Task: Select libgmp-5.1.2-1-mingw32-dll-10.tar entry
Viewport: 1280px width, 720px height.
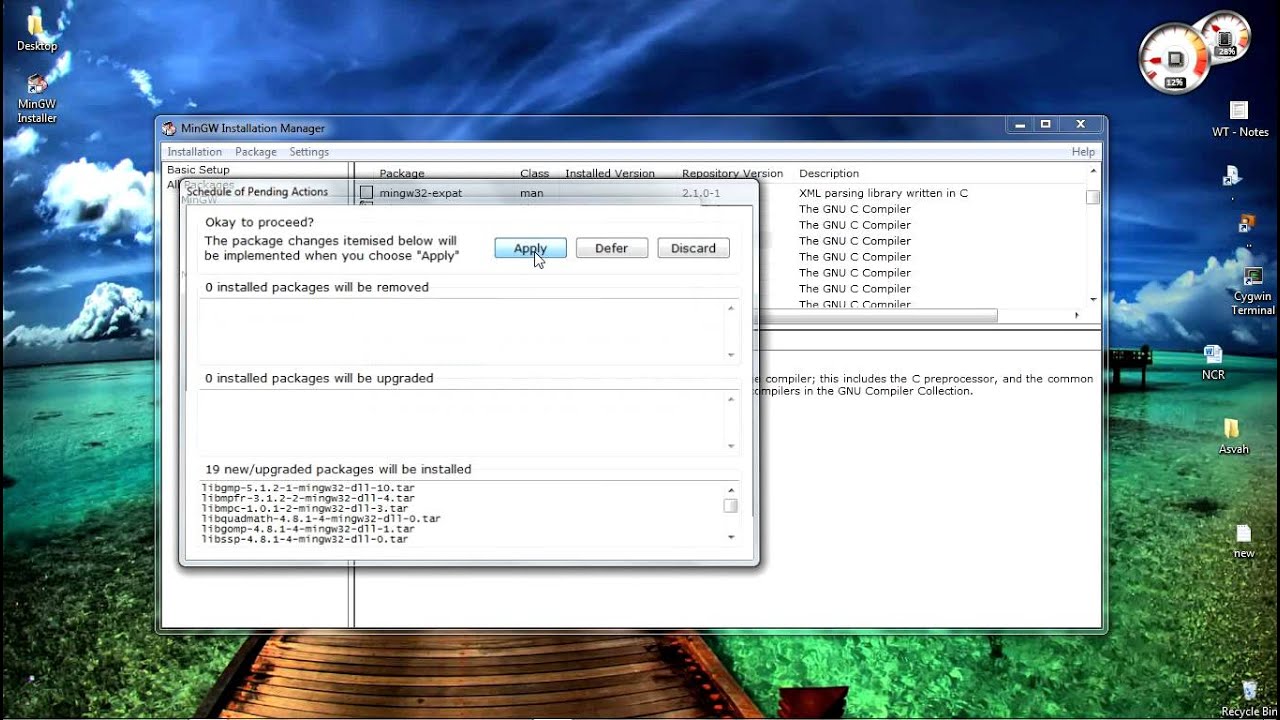Action: pos(308,488)
